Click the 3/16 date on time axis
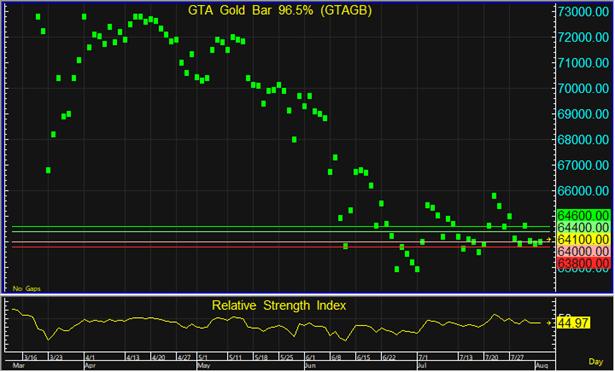Image resolution: width=615 pixels, height=372 pixels. tap(31, 357)
